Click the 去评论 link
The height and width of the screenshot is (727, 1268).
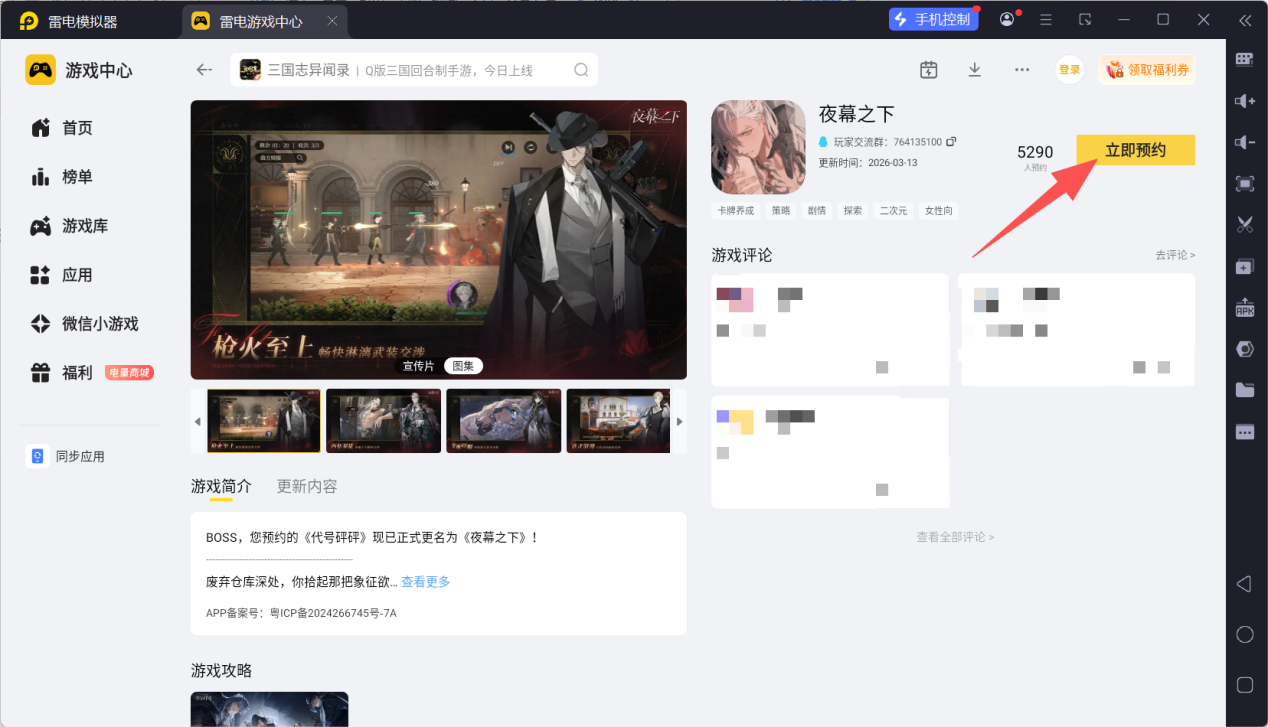pos(1175,255)
